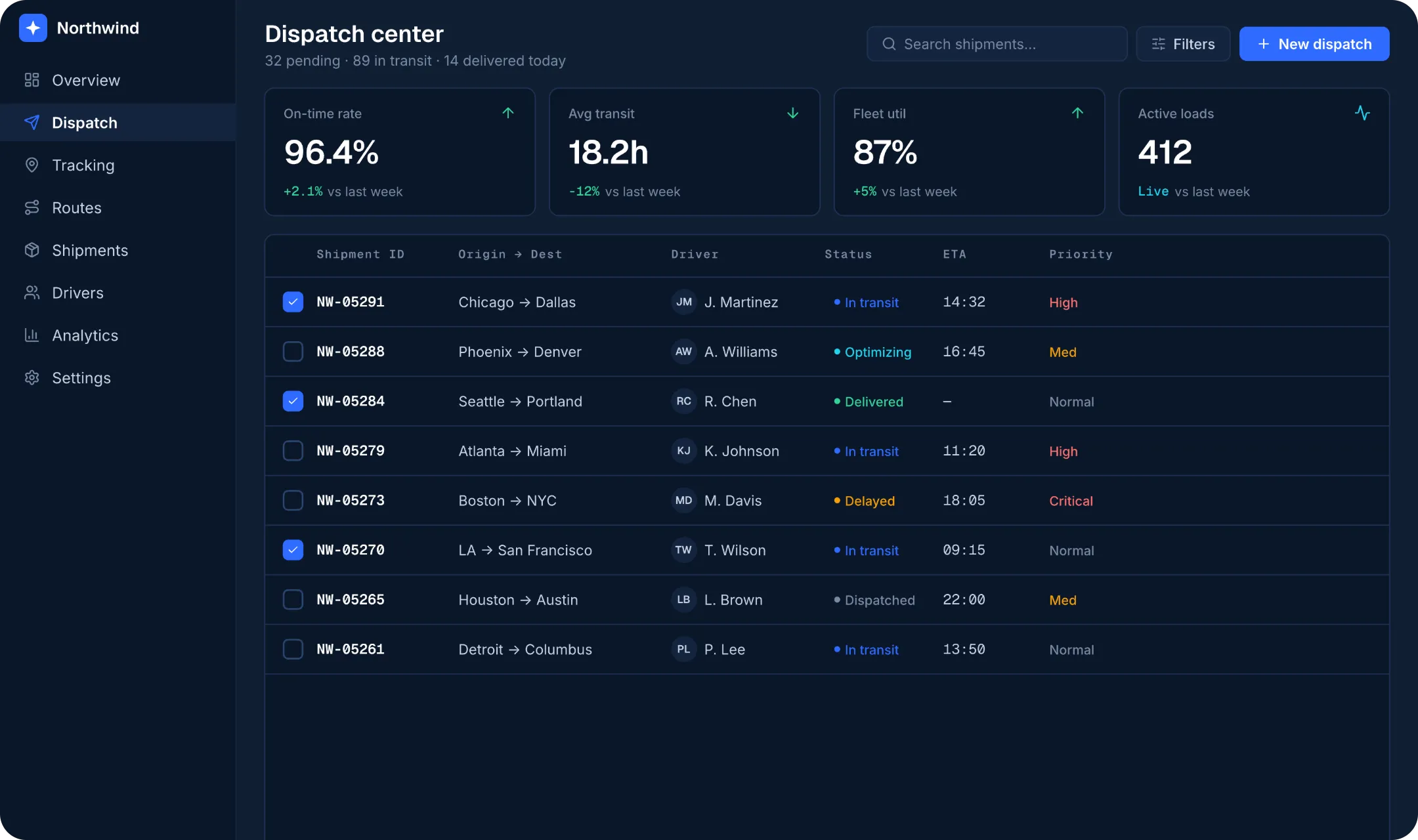
Task: Open the Overview page
Action: (x=118, y=80)
